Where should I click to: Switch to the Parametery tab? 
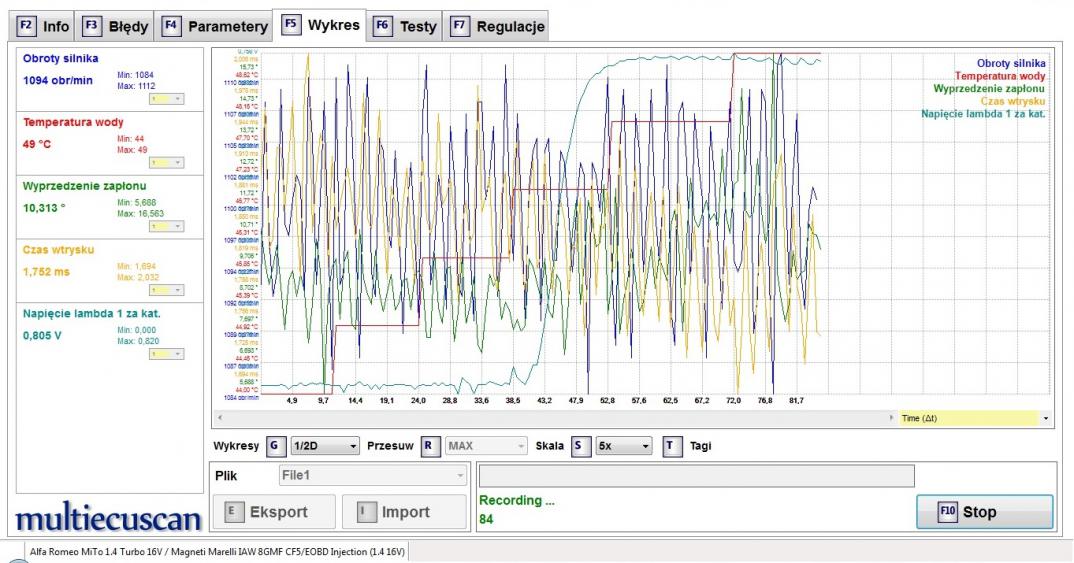click(216, 26)
